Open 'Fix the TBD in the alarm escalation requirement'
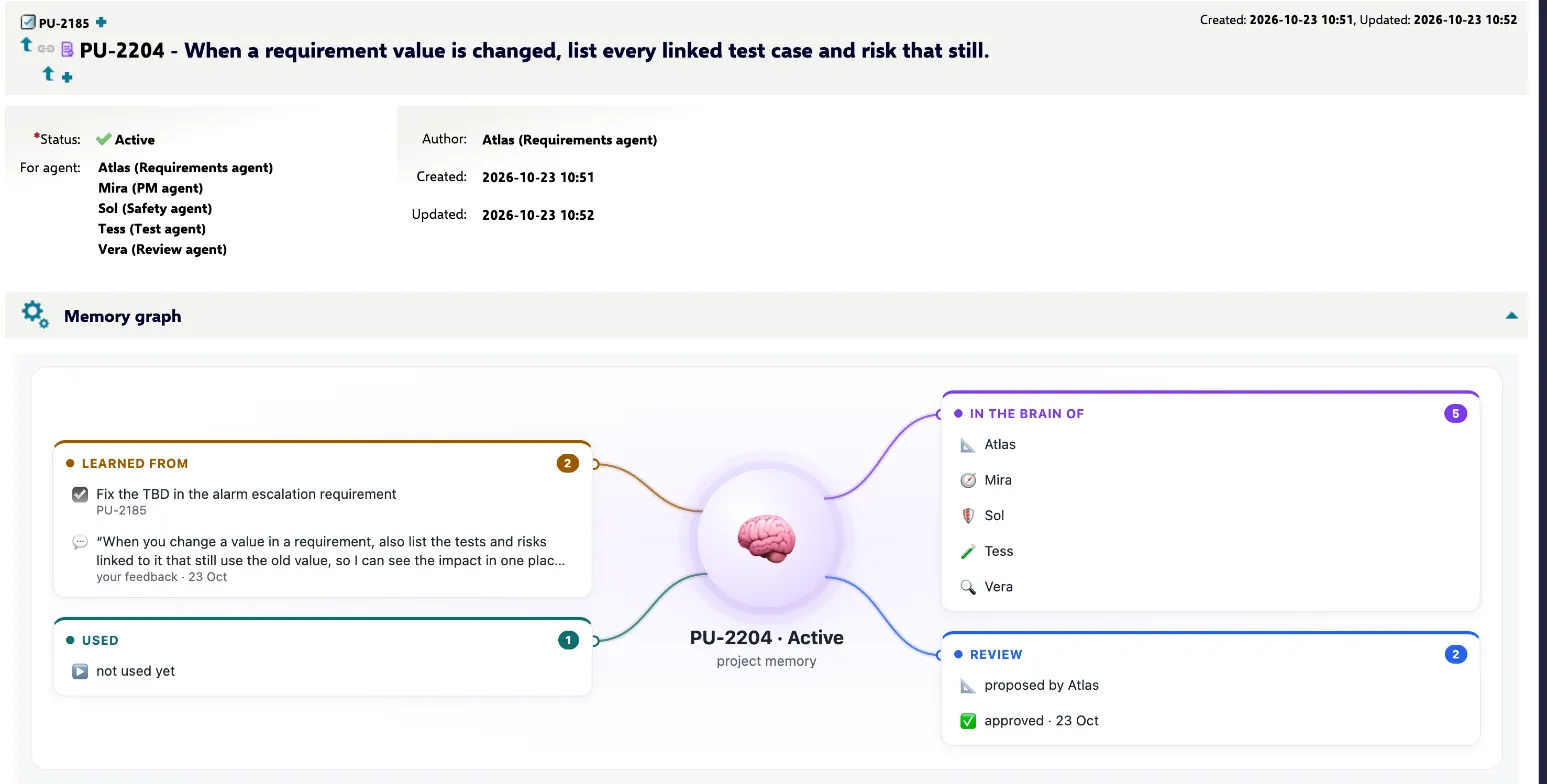The width and height of the screenshot is (1547, 784). coord(246,494)
